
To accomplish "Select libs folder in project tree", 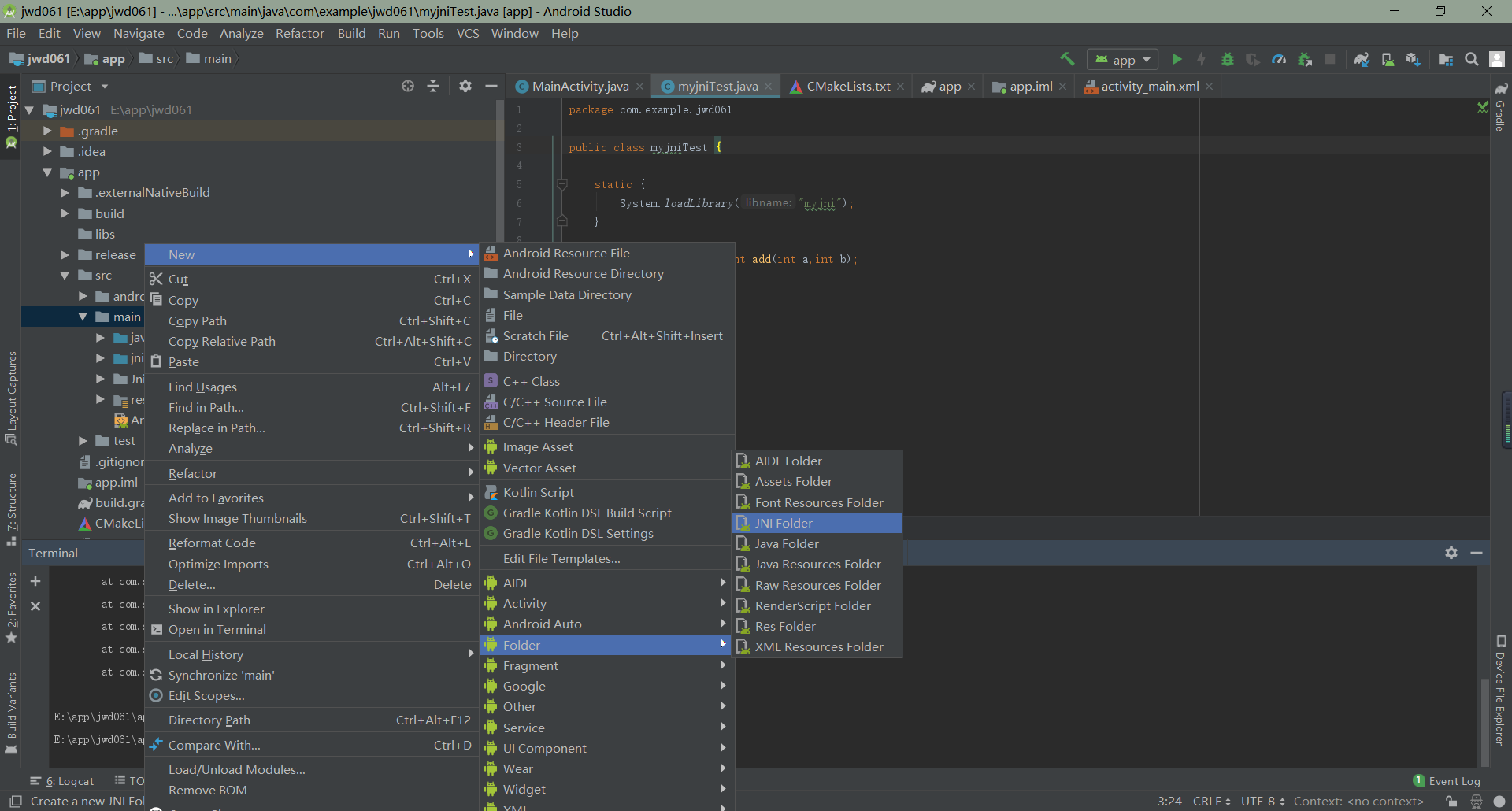I will (x=96, y=234).
